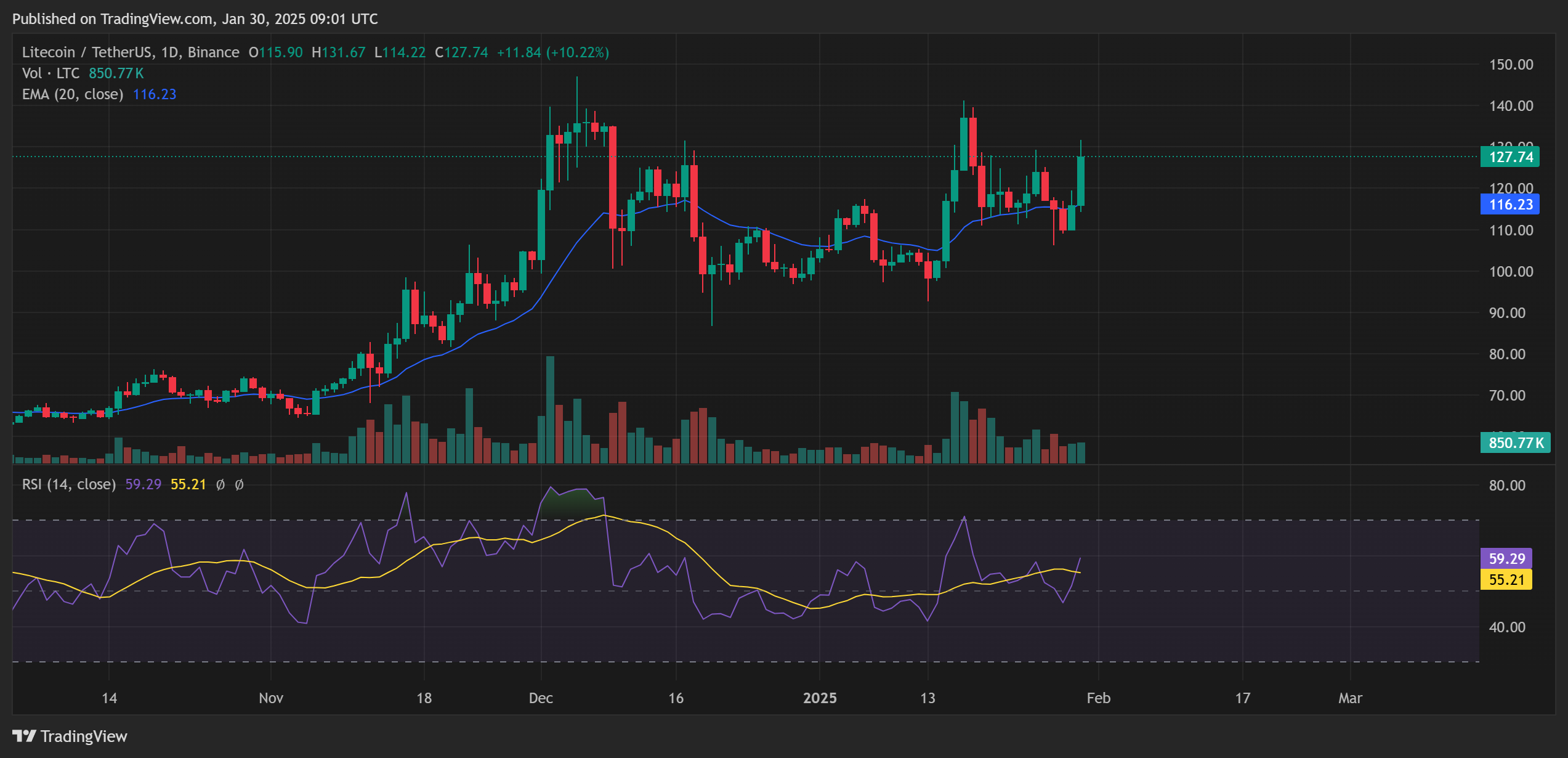Viewport: 1568px width, 758px height.
Task: Click the 'Feb' date label on time axis
Action: (x=1099, y=698)
